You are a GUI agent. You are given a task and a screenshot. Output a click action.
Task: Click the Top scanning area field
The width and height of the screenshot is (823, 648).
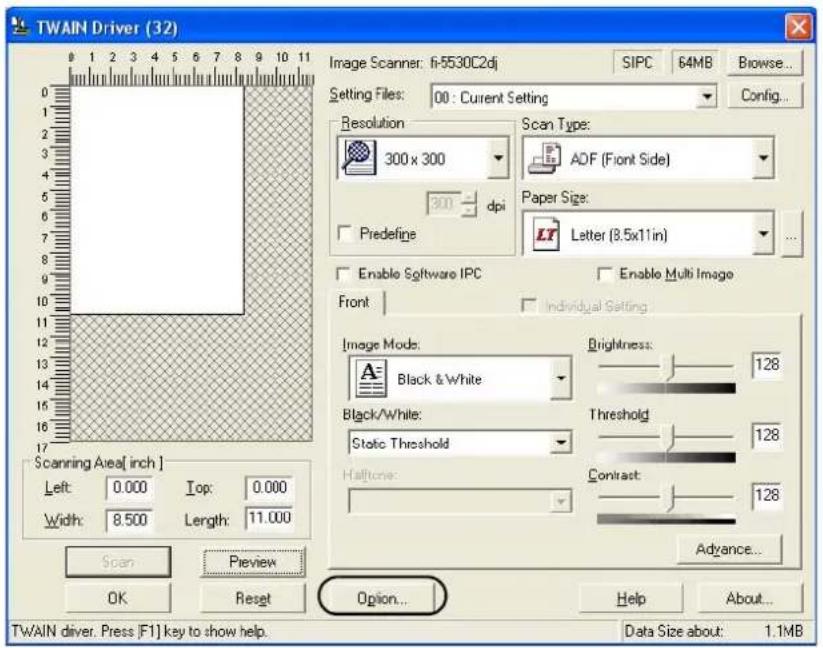click(x=269, y=487)
